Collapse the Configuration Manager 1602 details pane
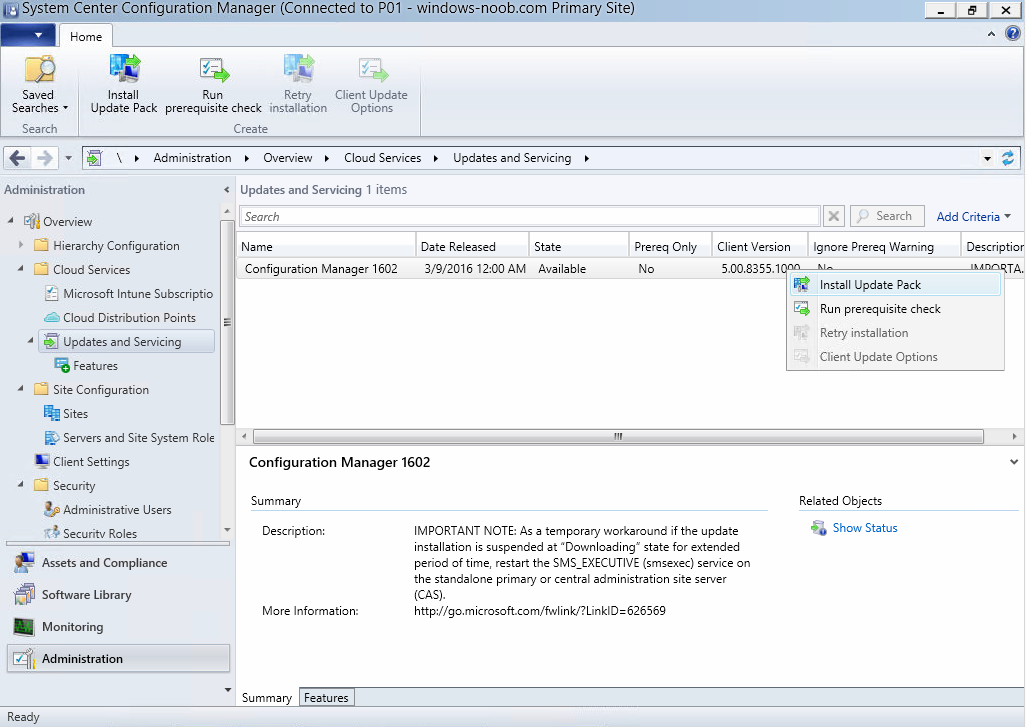The height and width of the screenshot is (727, 1026). (x=1014, y=462)
